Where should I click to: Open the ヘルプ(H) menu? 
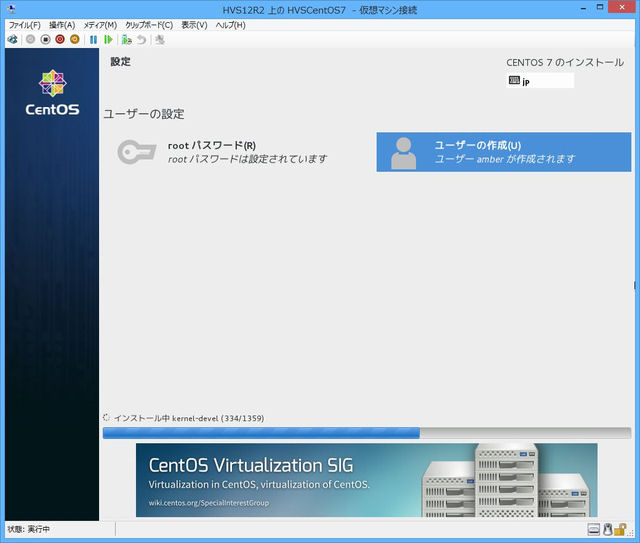(x=231, y=25)
